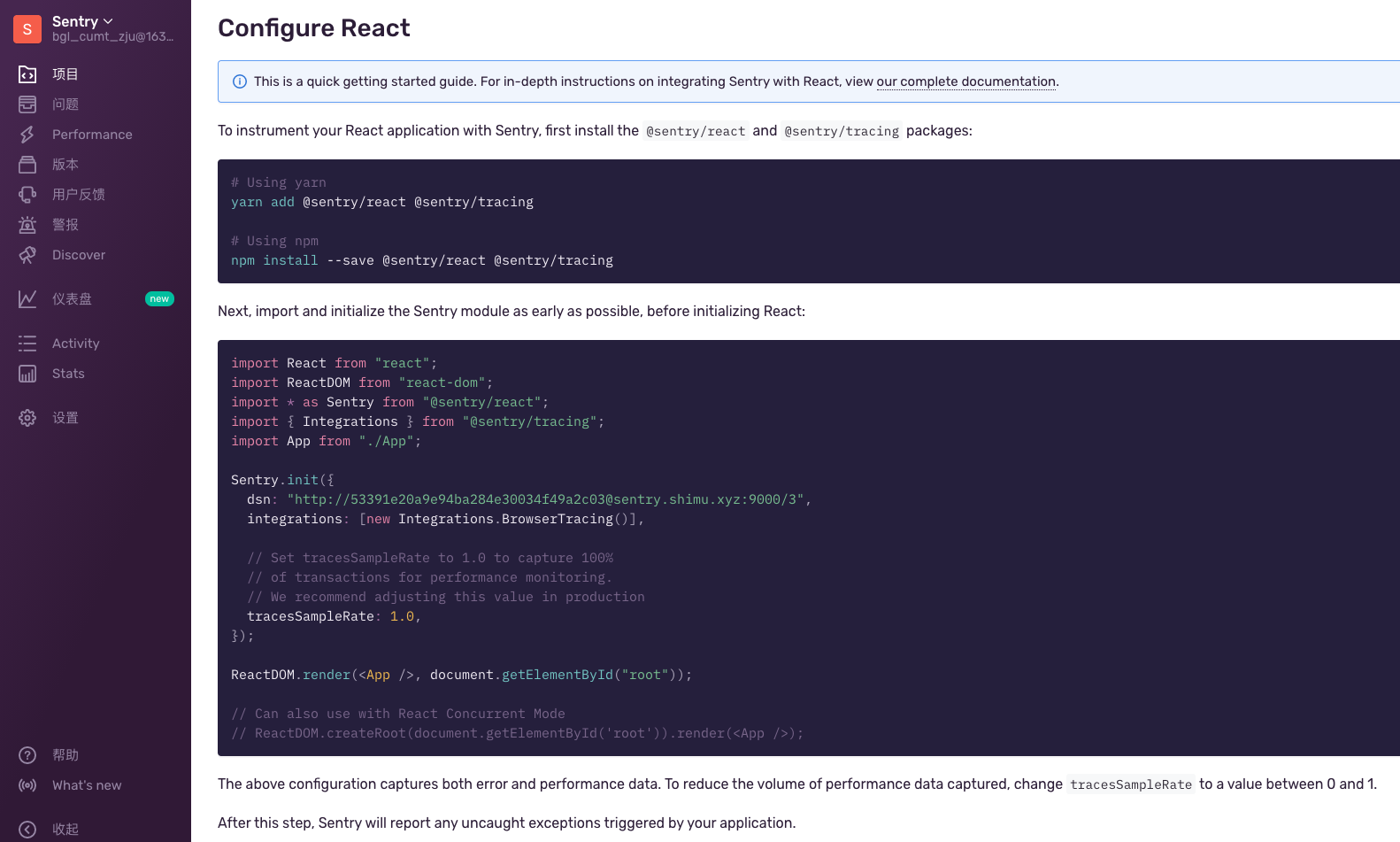Click the Activity list icon
Image resolution: width=1400 pixels, height=842 pixels.
27,344
